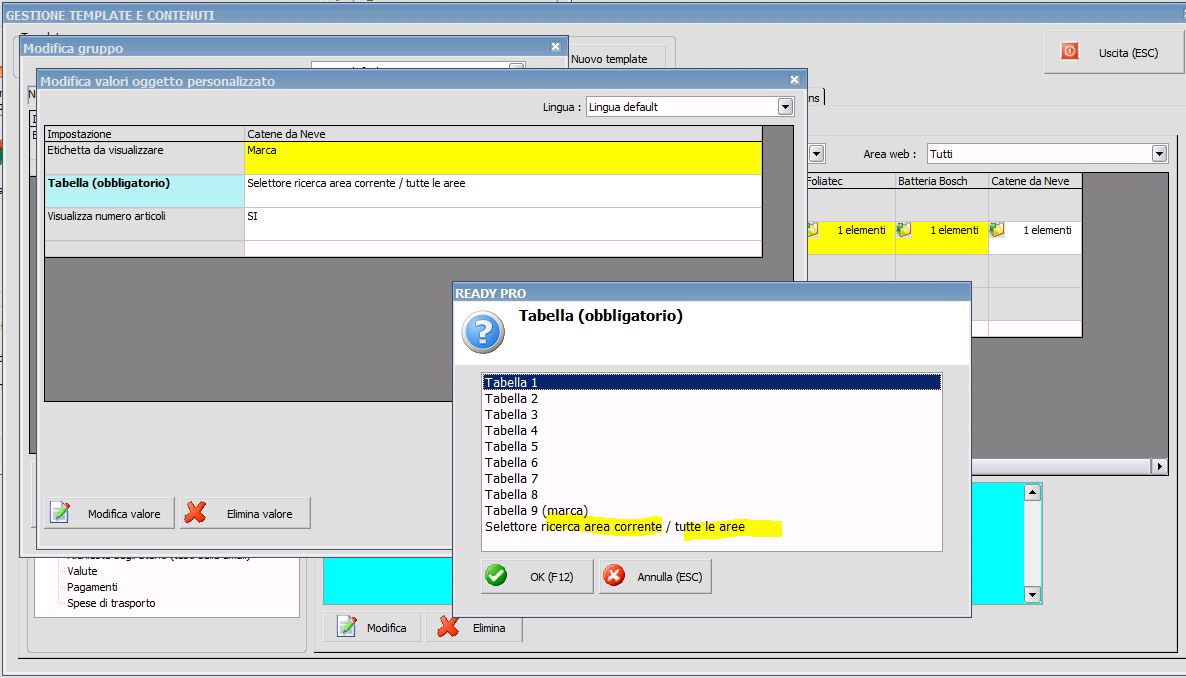
Task: Select Tabella 5 in the list
Action: tap(712, 446)
